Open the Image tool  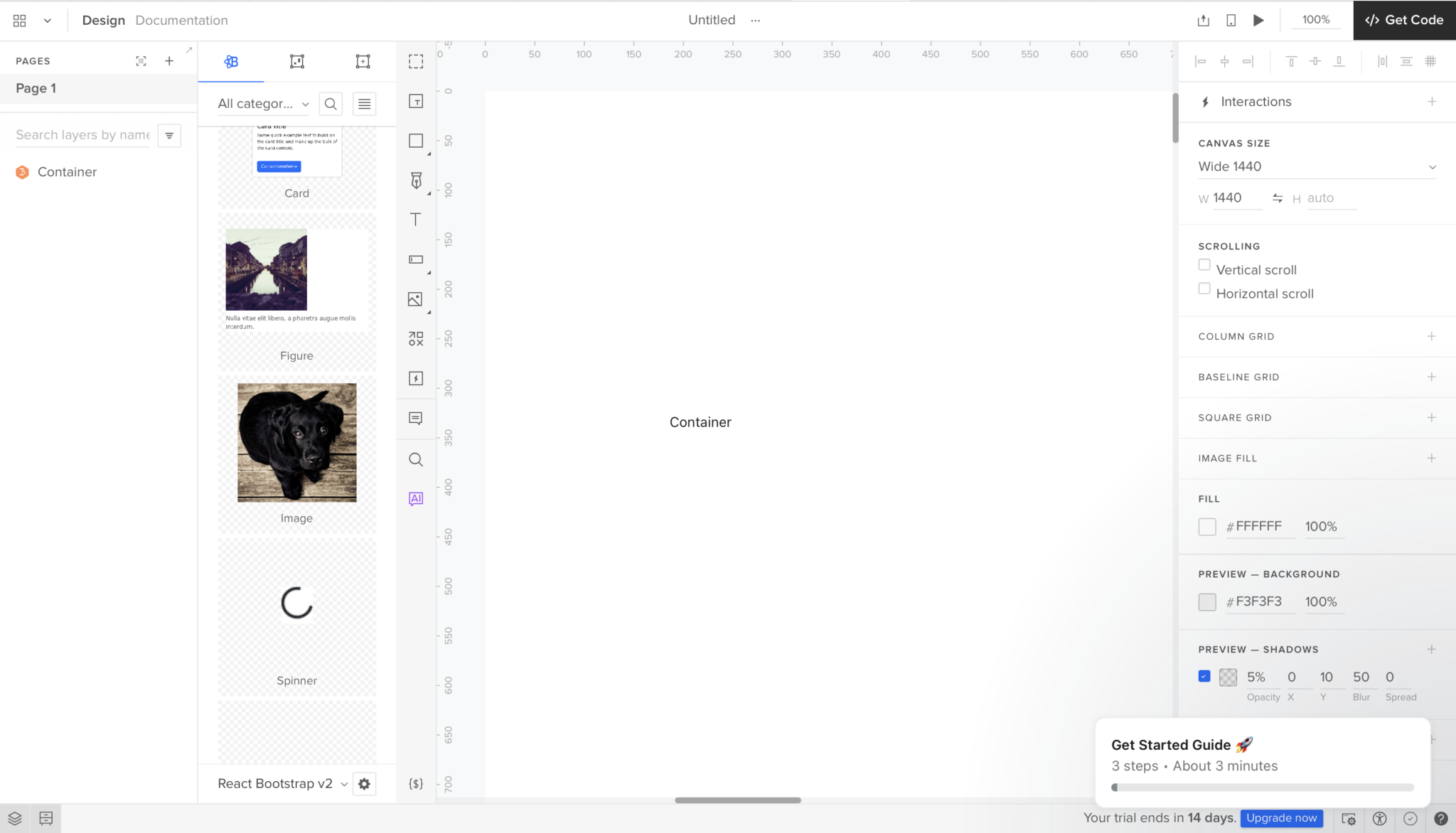click(x=415, y=299)
